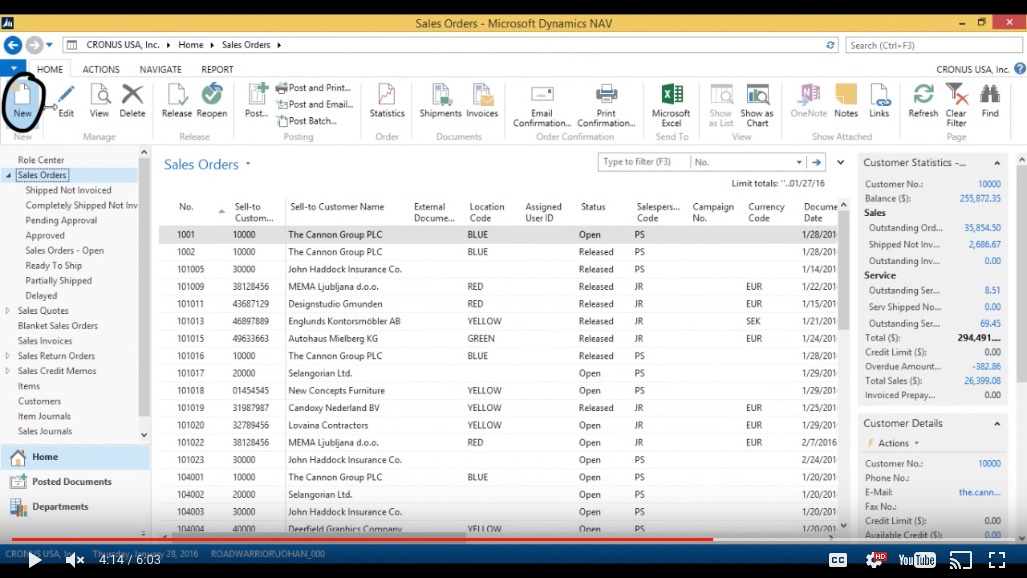
Task: Click inside the Search (Ctrl+F3) field
Action: 930,44
